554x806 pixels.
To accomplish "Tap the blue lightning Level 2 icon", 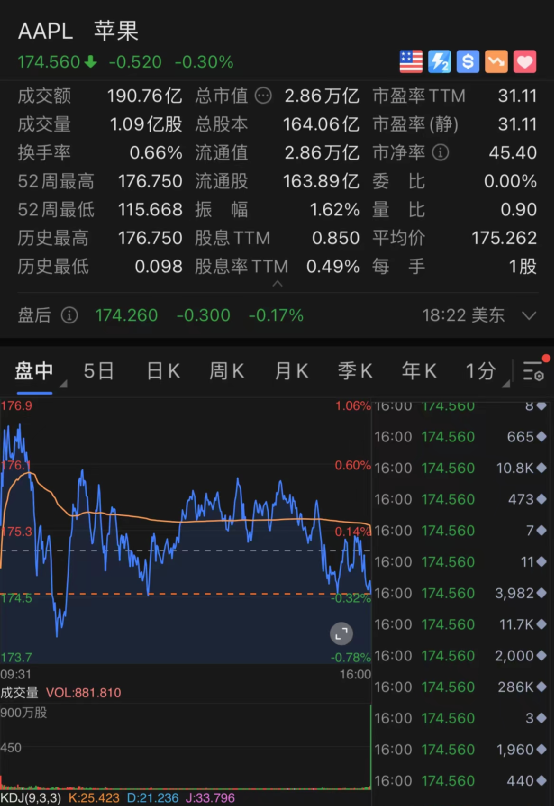I will click(x=439, y=62).
